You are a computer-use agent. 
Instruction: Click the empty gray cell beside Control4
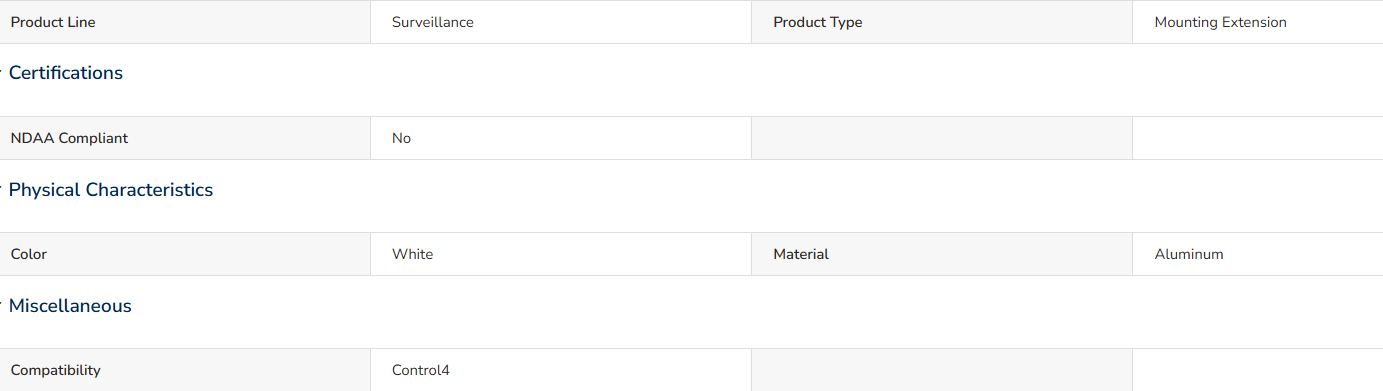point(942,370)
